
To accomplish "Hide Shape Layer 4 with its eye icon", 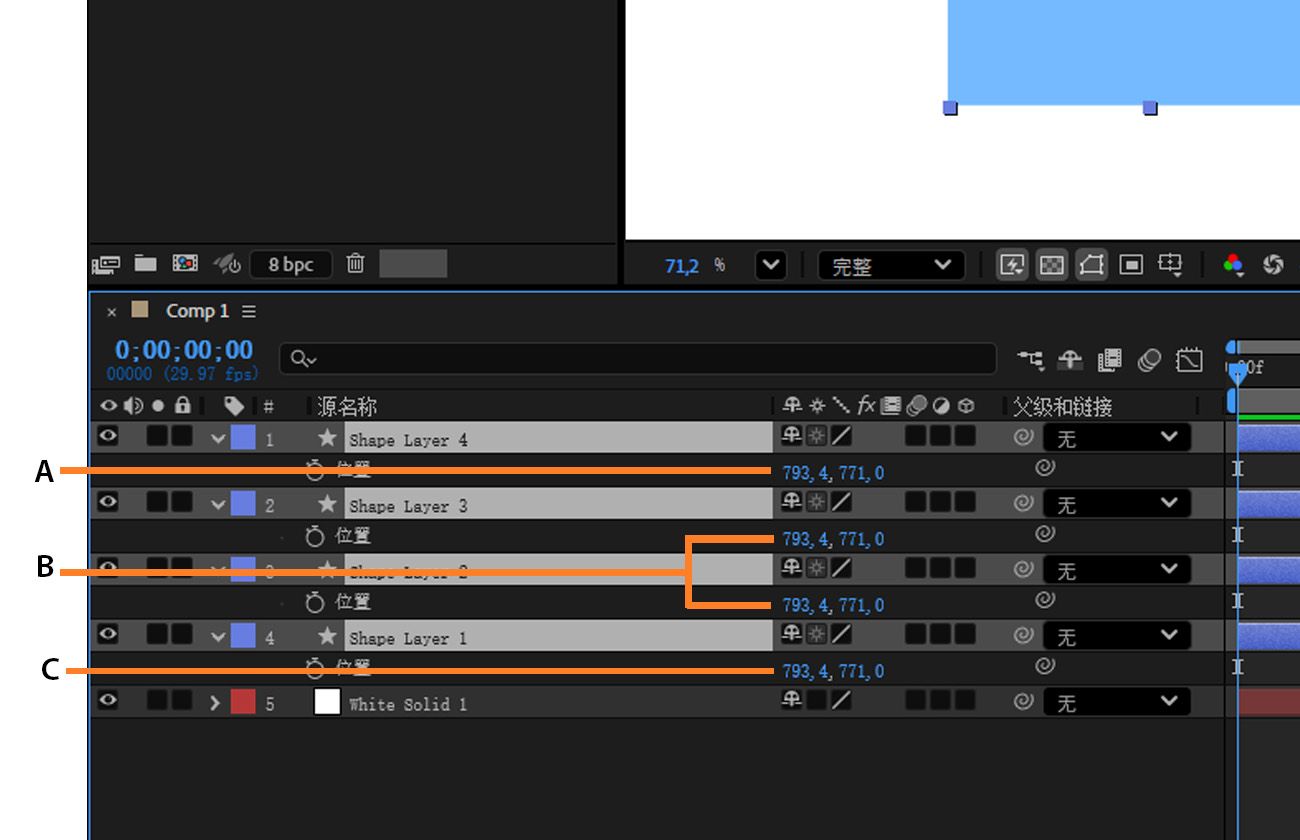I will tap(107, 436).
